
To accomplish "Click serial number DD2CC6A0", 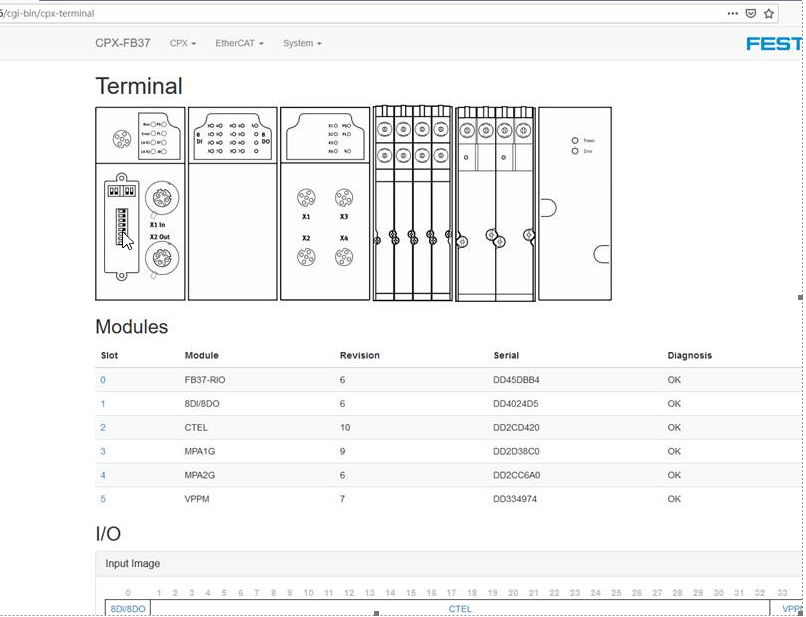I will tap(517, 475).
